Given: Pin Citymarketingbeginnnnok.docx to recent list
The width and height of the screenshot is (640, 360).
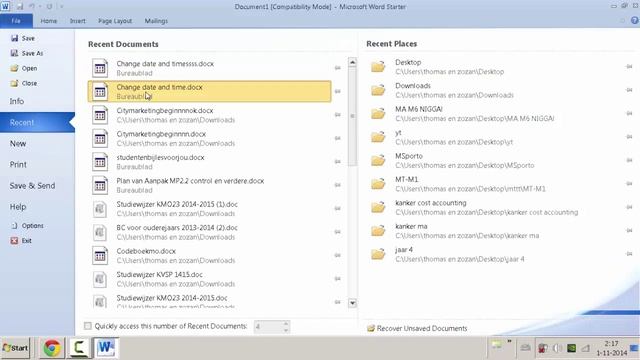Looking at the screenshot, I should pos(338,115).
